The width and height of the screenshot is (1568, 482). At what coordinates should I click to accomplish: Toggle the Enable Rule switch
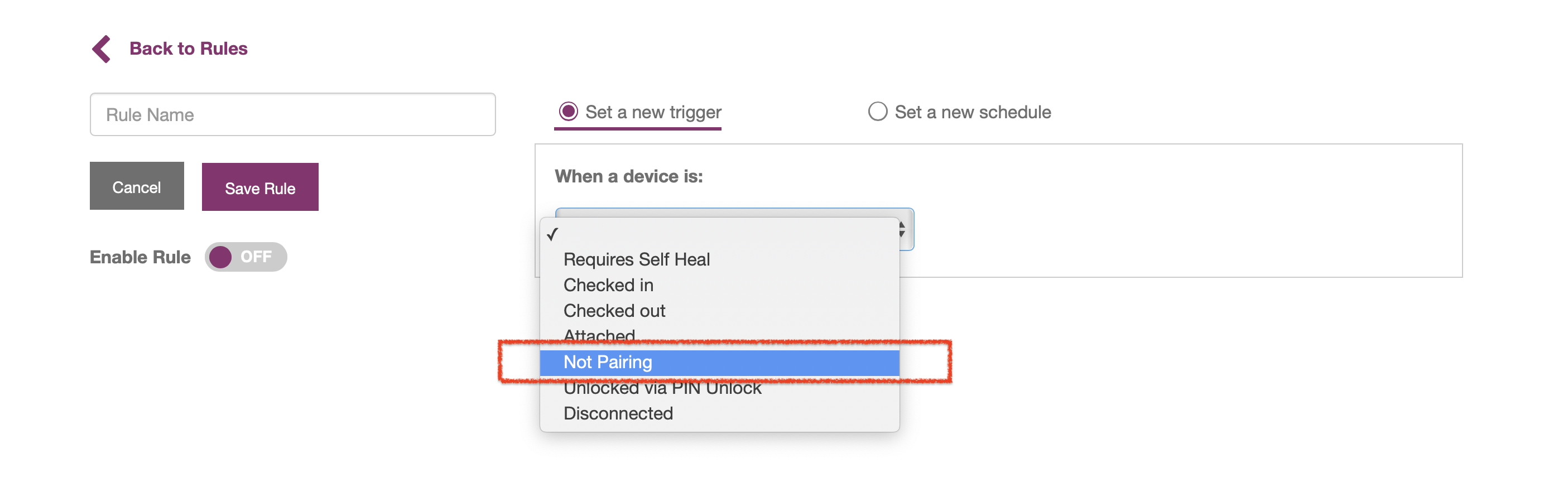point(246,257)
